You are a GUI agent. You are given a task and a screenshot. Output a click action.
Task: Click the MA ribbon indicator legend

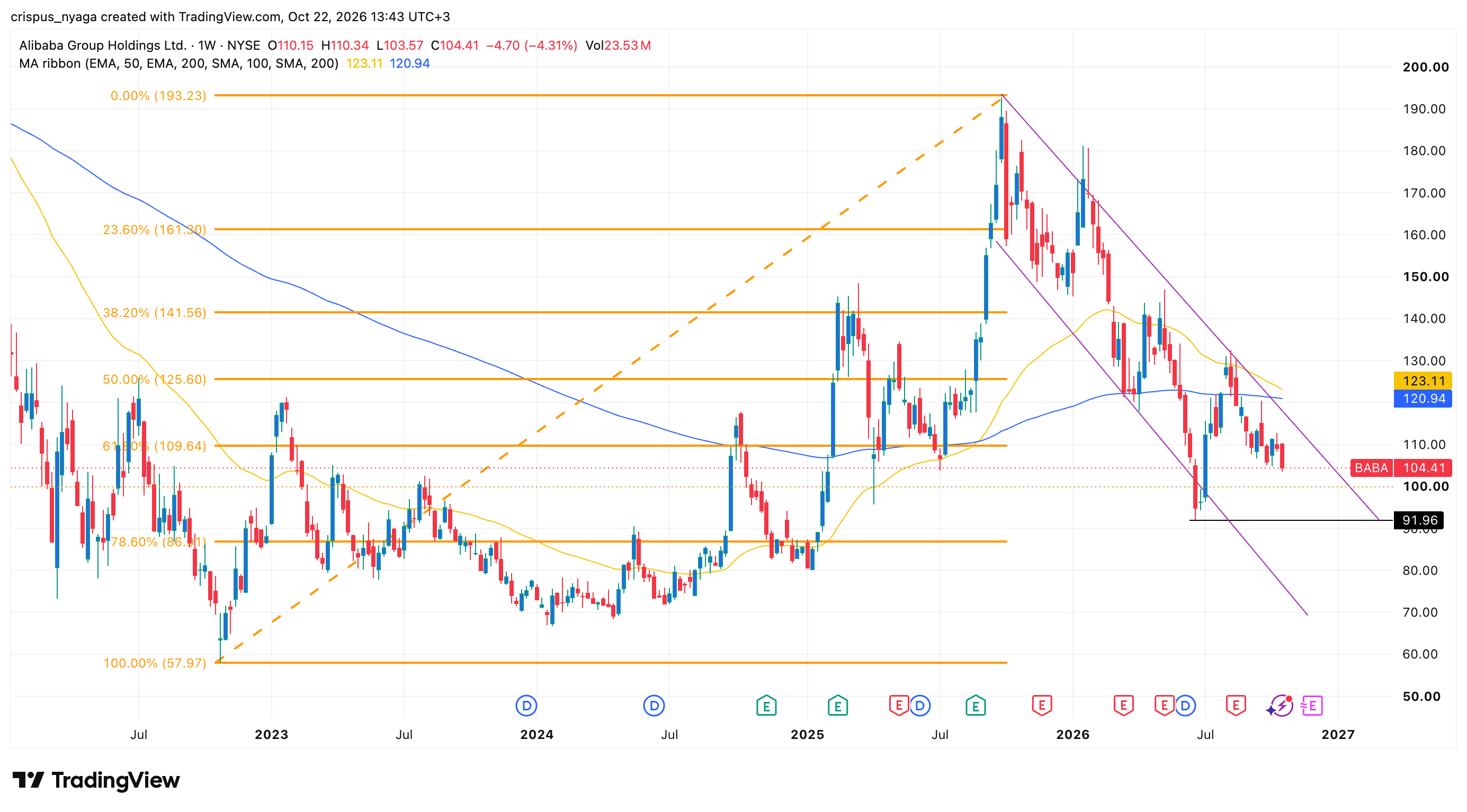(x=178, y=63)
